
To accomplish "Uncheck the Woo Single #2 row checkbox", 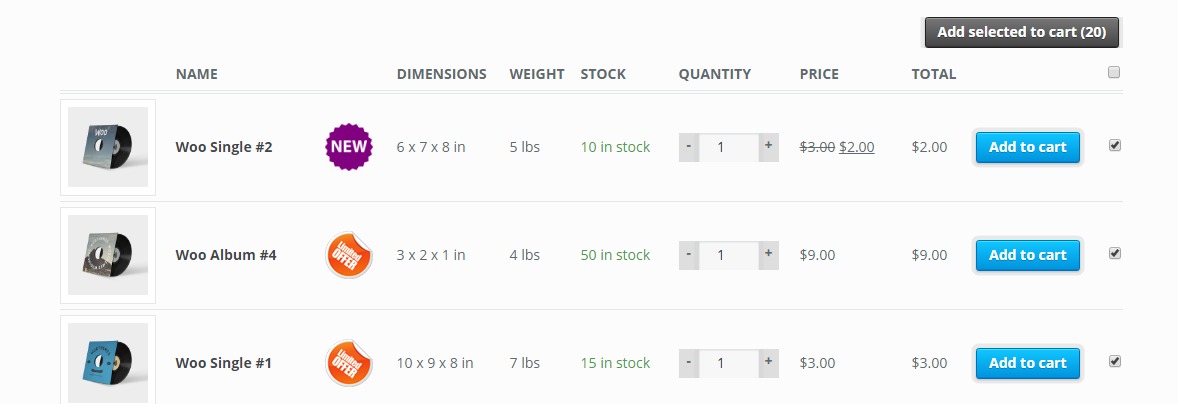I will [1115, 145].
